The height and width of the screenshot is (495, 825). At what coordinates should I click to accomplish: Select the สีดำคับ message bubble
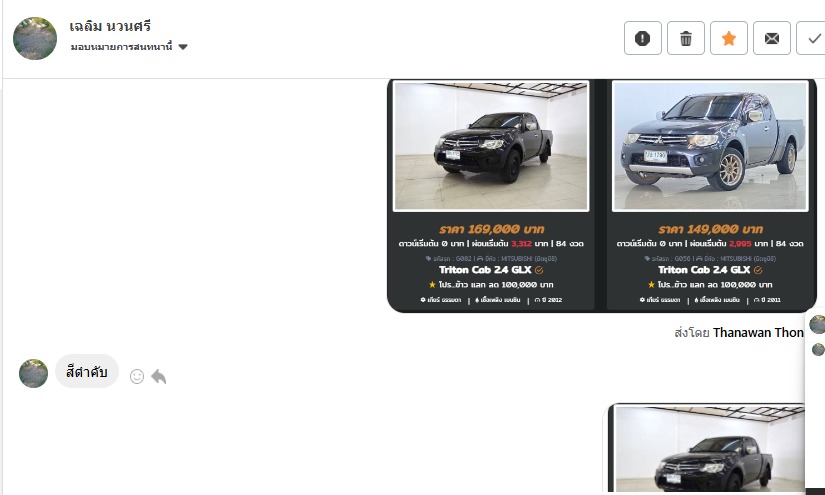click(x=87, y=371)
